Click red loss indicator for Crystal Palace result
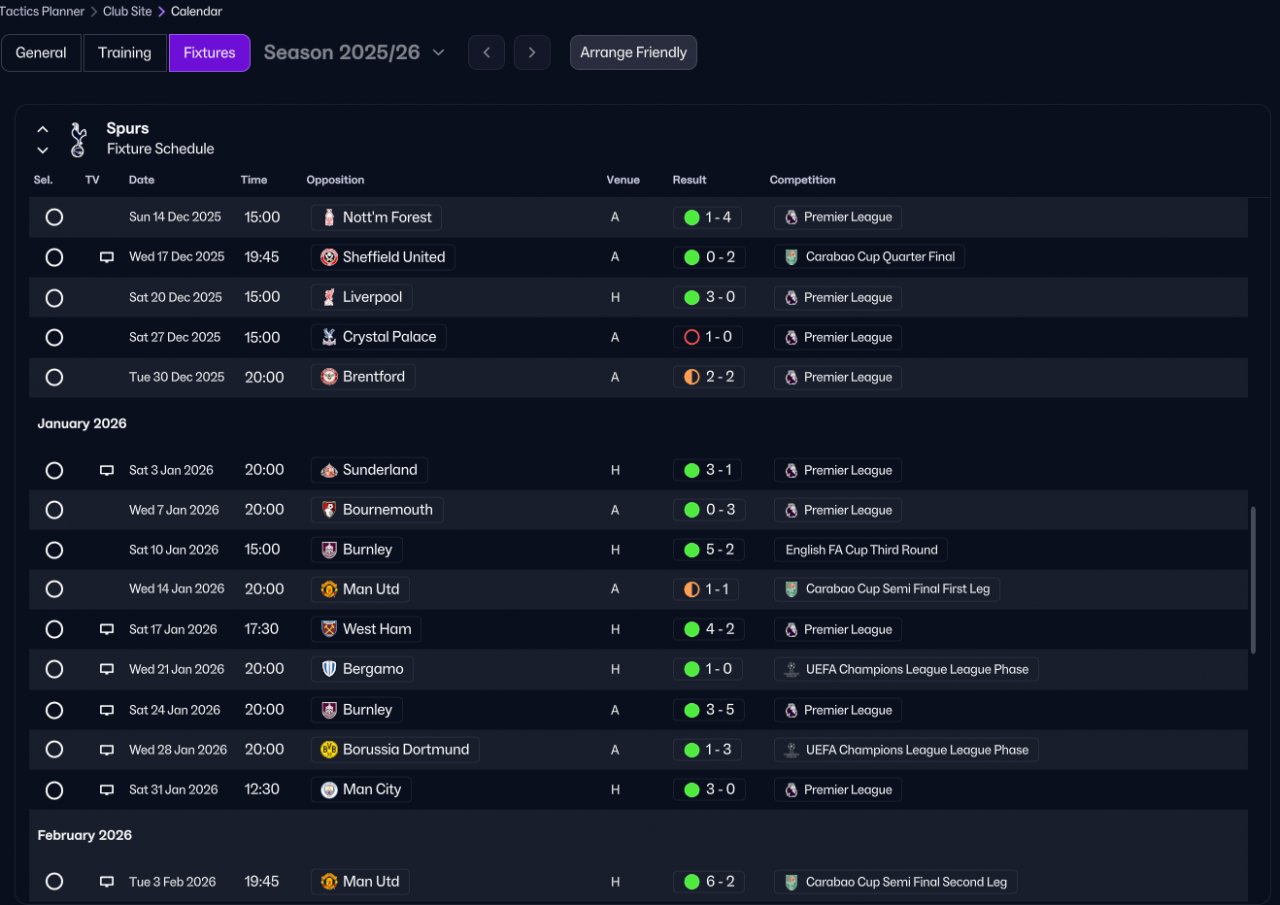The height and width of the screenshot is (905, 1280). click(691, 337)
